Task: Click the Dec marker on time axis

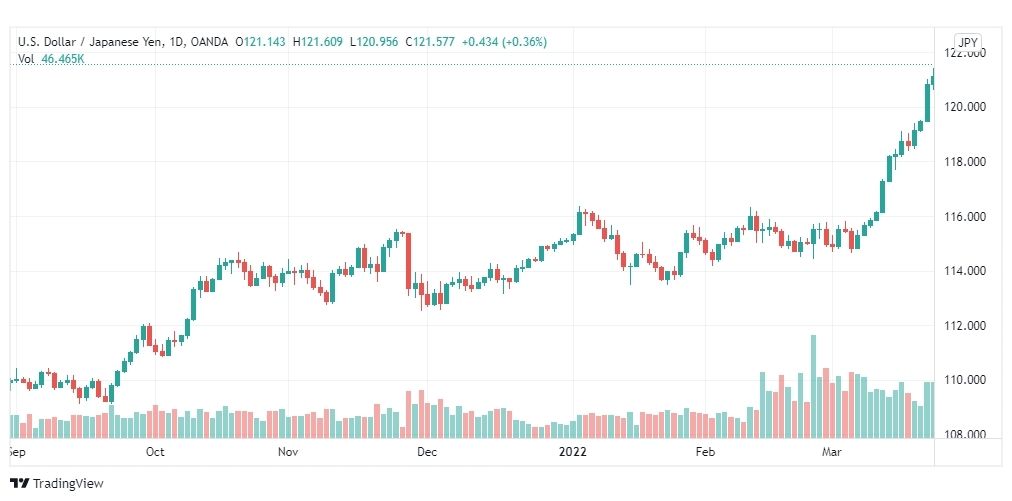Action: click(x=427, y=452)
